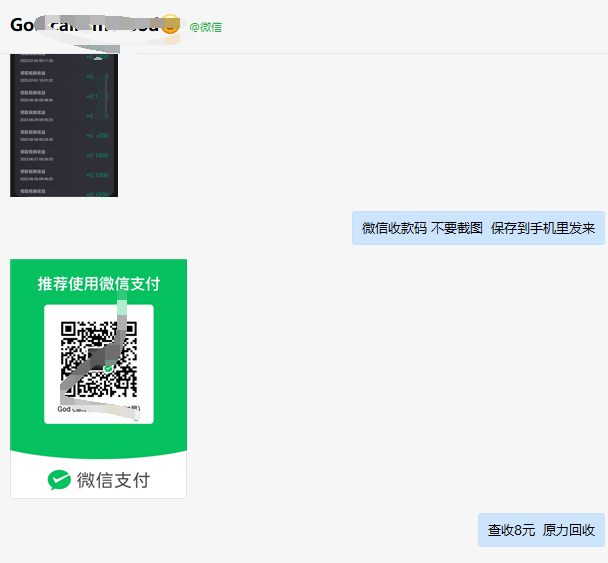Click the @微信 source label in header

pyautogui.click(x=205, y=27)
